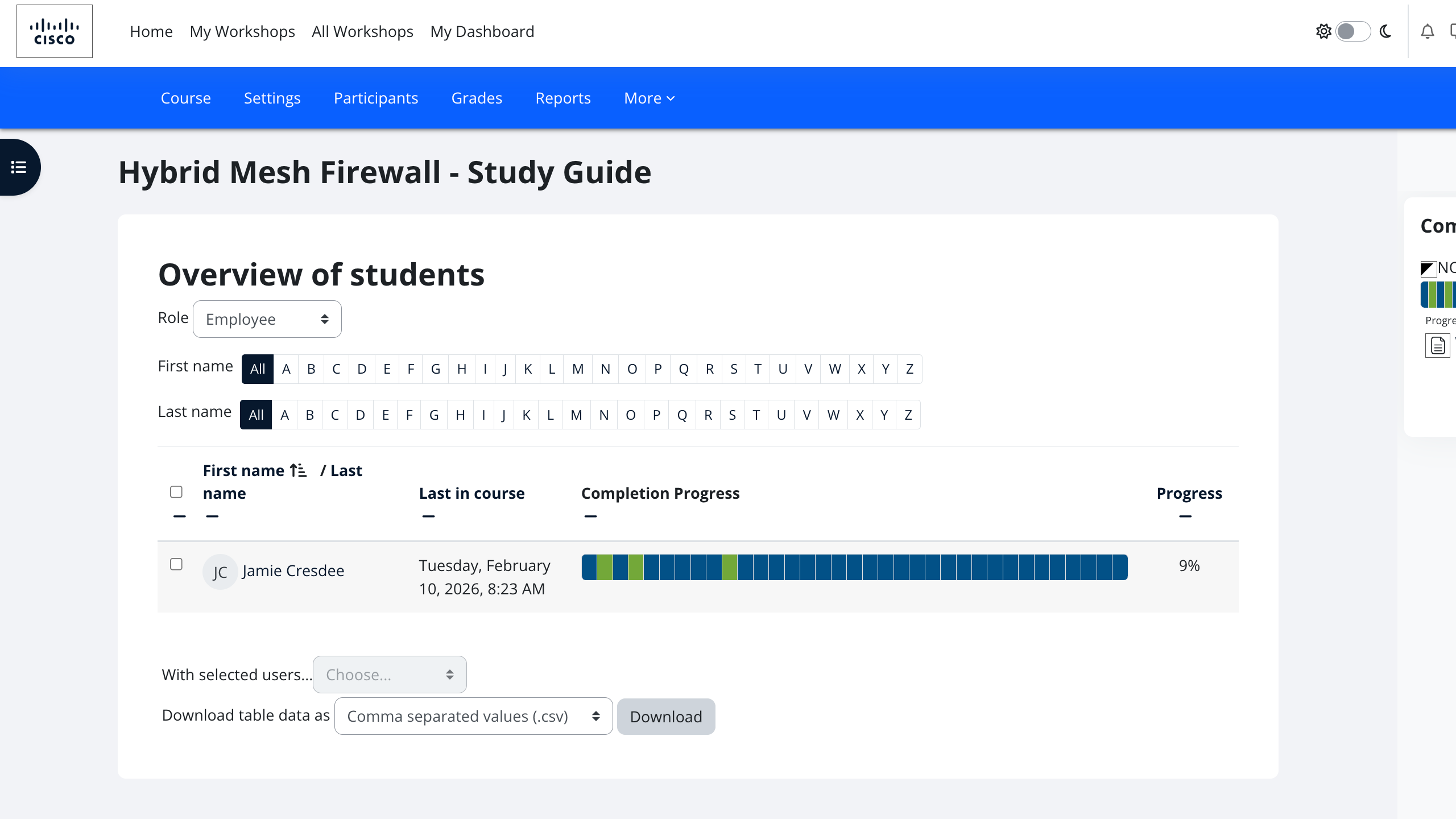Click the dark mode moon icon

point(1386,31)
